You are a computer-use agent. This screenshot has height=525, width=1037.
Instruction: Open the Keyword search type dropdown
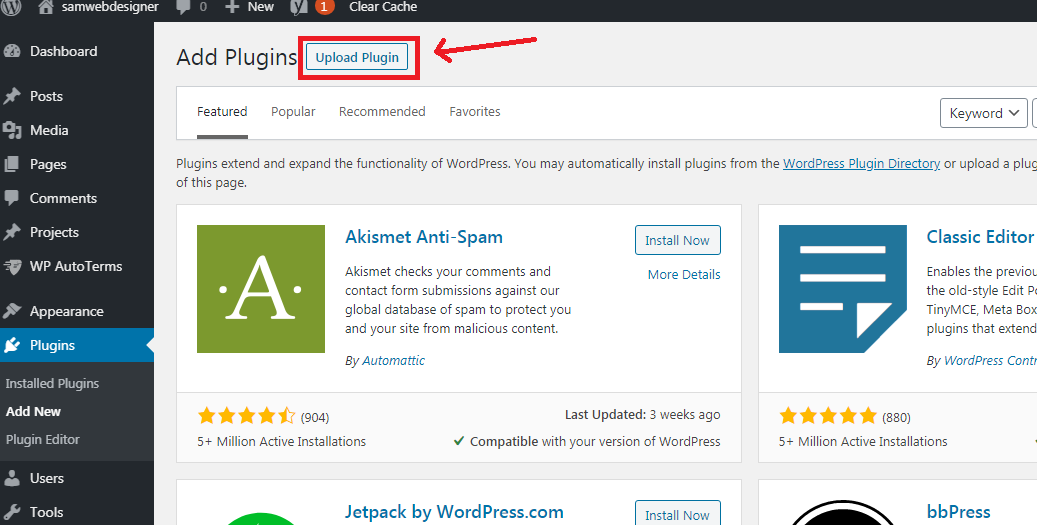(x=983, y=113)
